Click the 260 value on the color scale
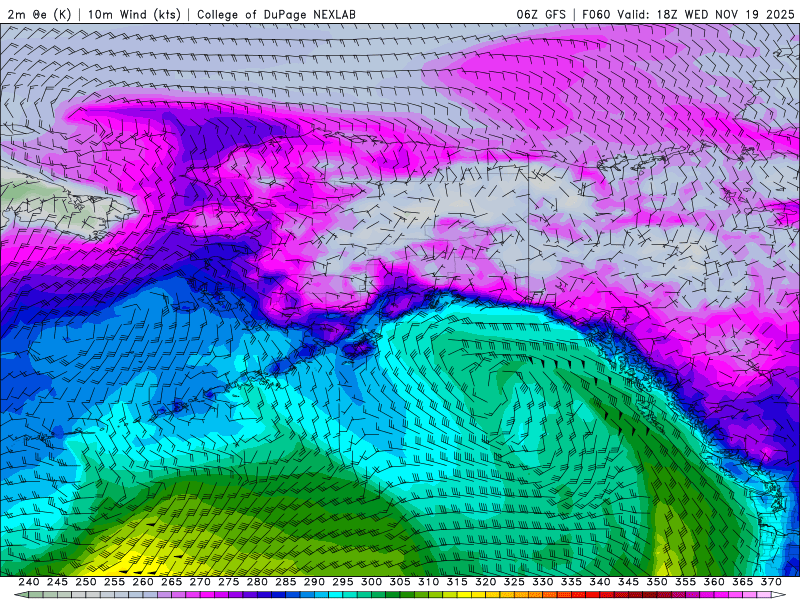800x600 pixels. pos(143,582)
